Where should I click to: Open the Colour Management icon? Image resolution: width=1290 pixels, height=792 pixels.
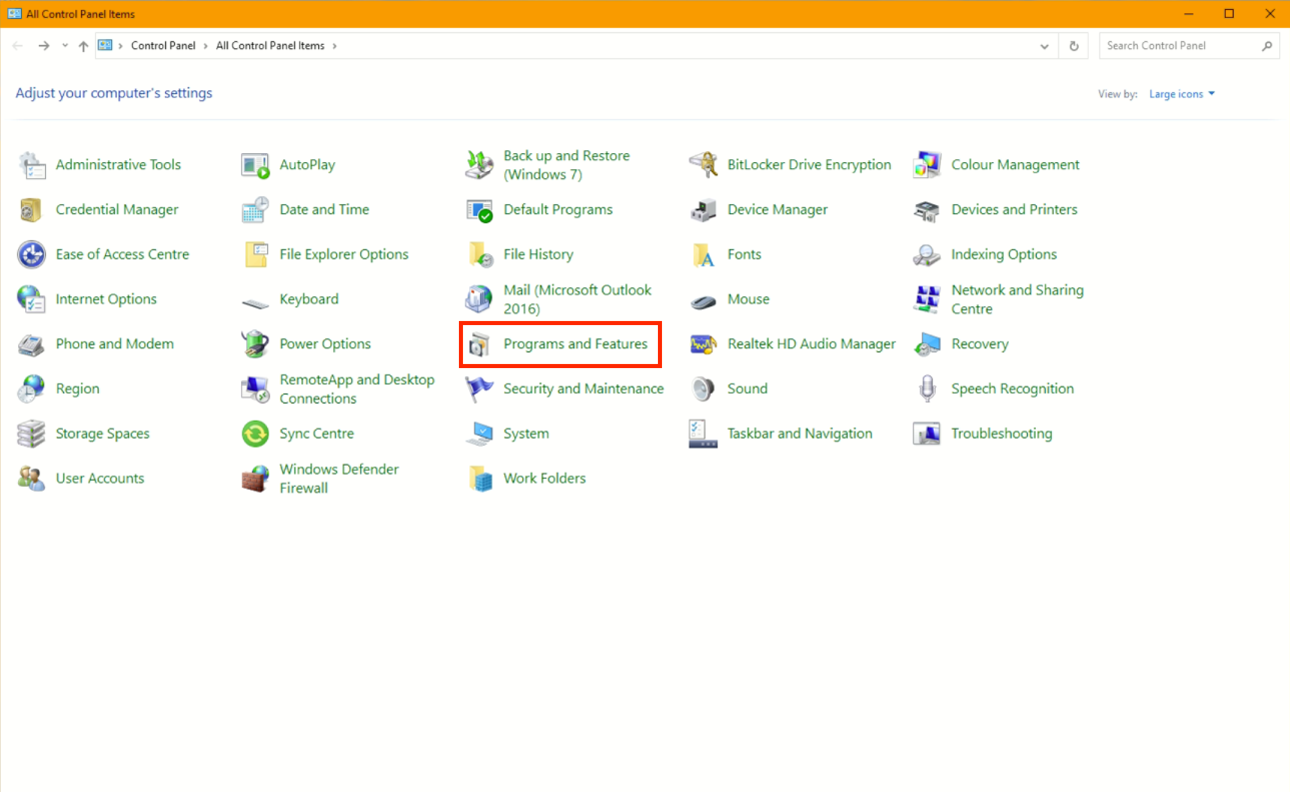tap(927, 165)
